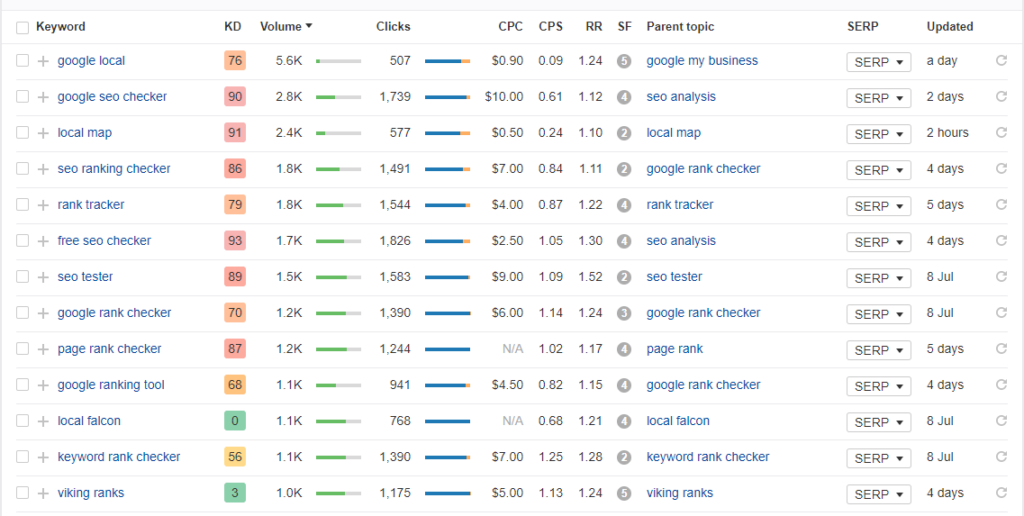
Task: Click the SF badge for local falcon
Action: 624,421
